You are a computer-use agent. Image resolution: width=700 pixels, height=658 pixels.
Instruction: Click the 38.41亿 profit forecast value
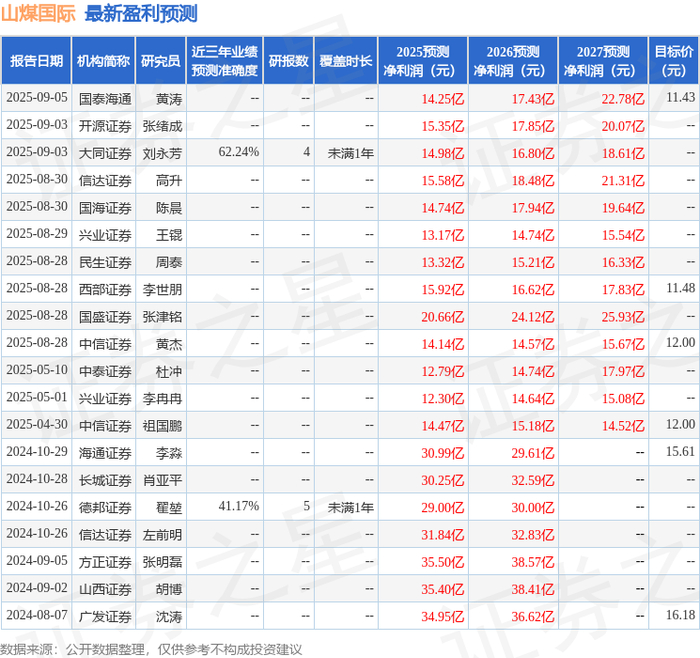pyautogui.click(x=533, y=589)
